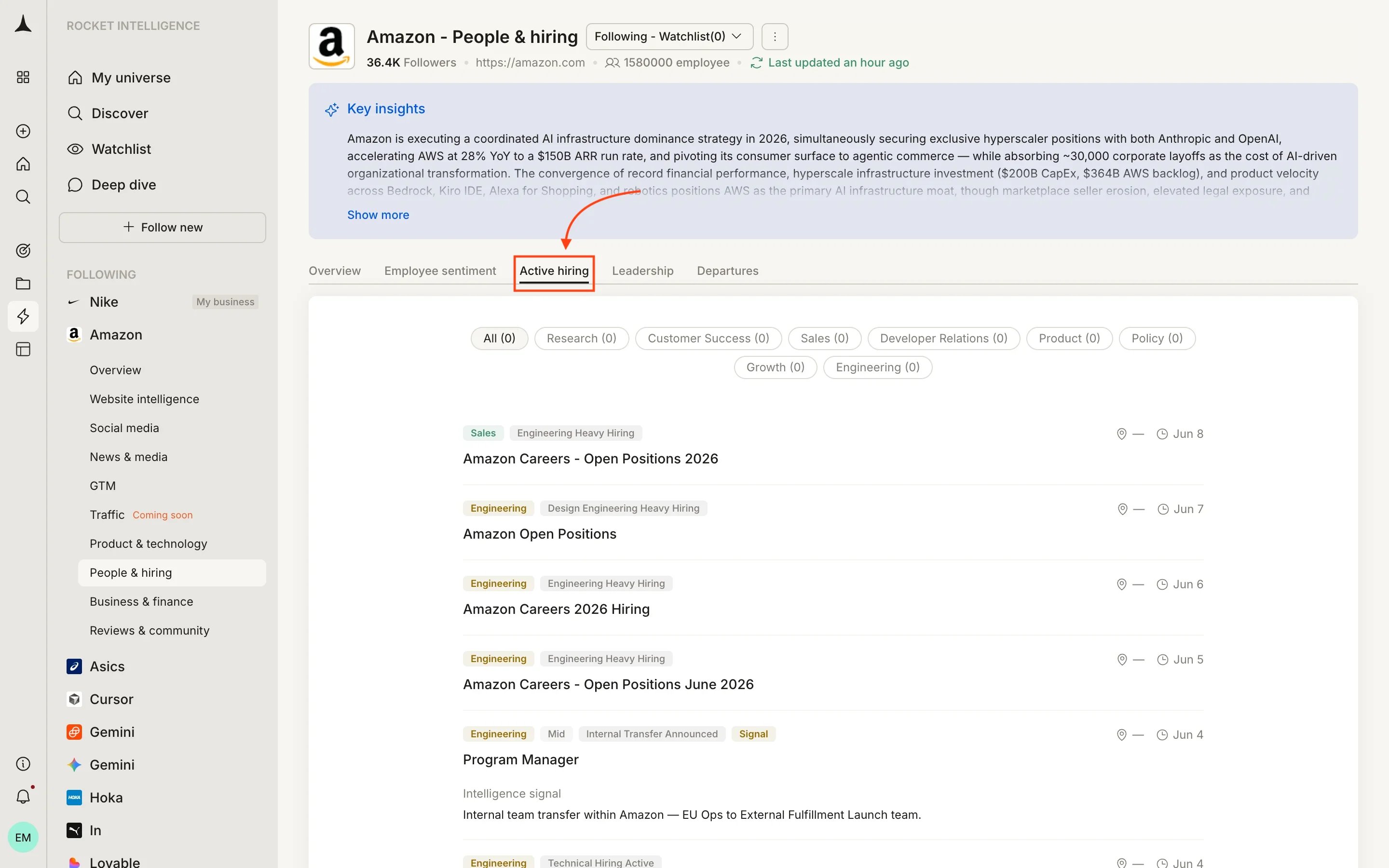This screenshot has width=1389, height=868.
Task: Open the folder icon in left rail
Action: pos(23,284)
